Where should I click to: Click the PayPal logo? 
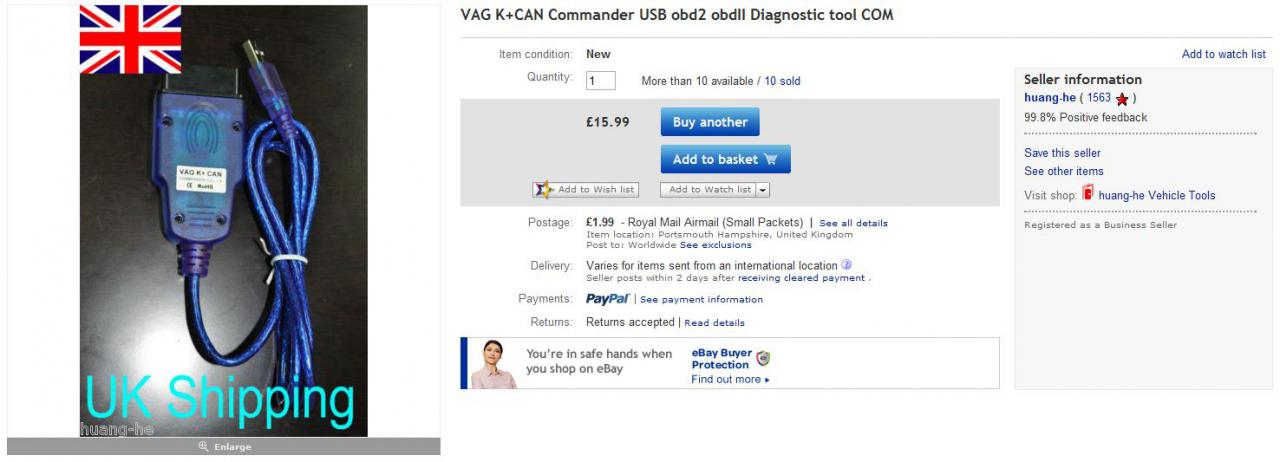(607, 299)
